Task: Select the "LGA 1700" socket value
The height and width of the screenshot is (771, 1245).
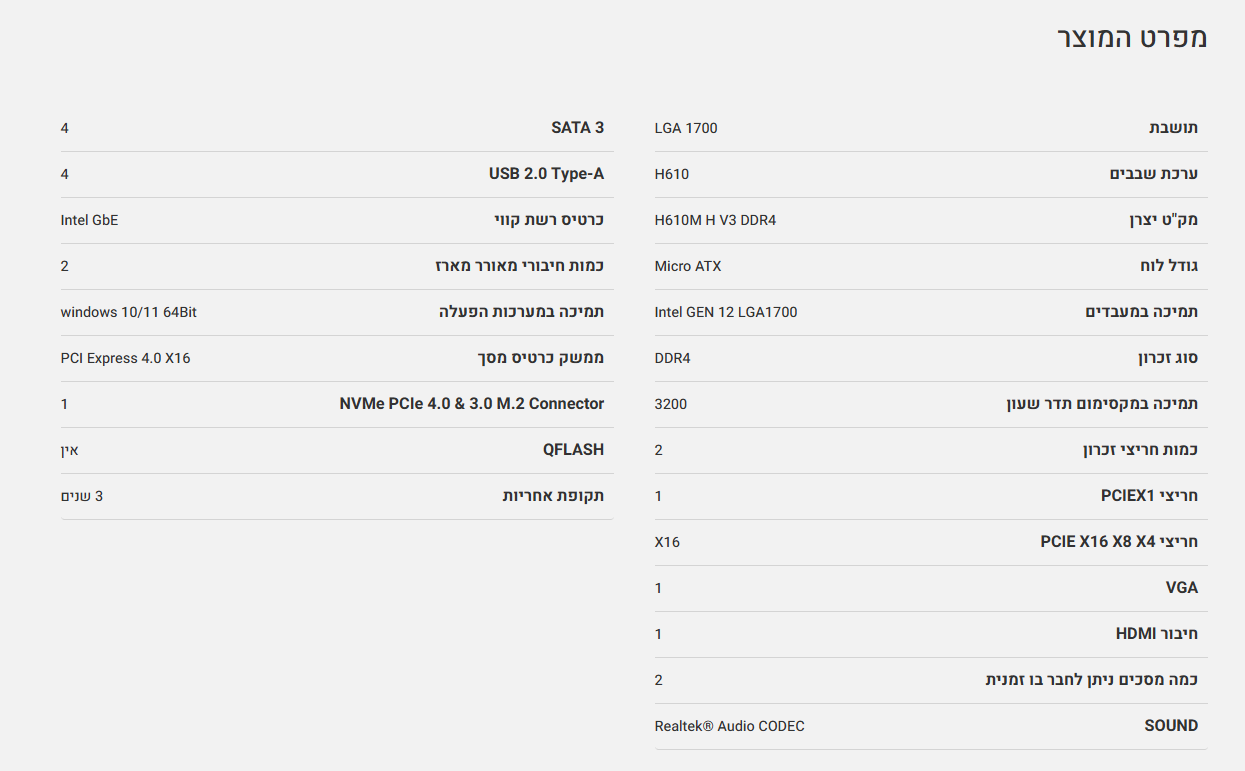Action: (x=686, y=128)
